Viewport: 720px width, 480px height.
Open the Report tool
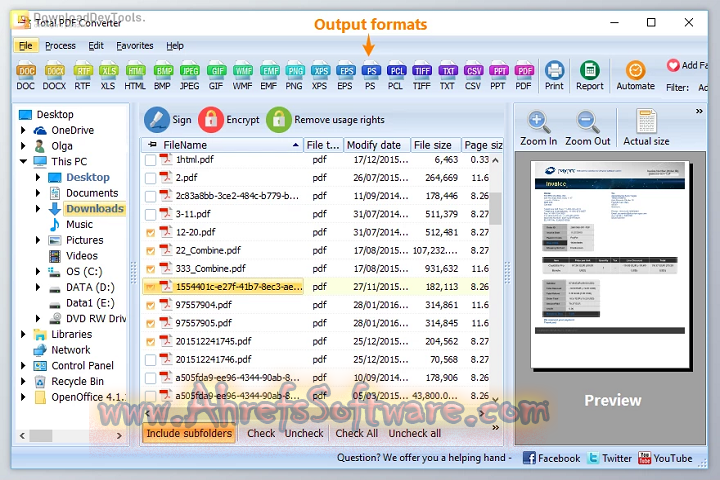coord(590,75)
